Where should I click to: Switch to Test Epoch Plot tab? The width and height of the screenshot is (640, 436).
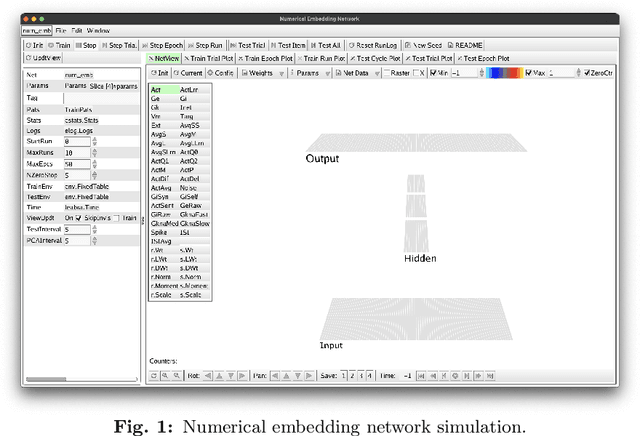point(483,58)
